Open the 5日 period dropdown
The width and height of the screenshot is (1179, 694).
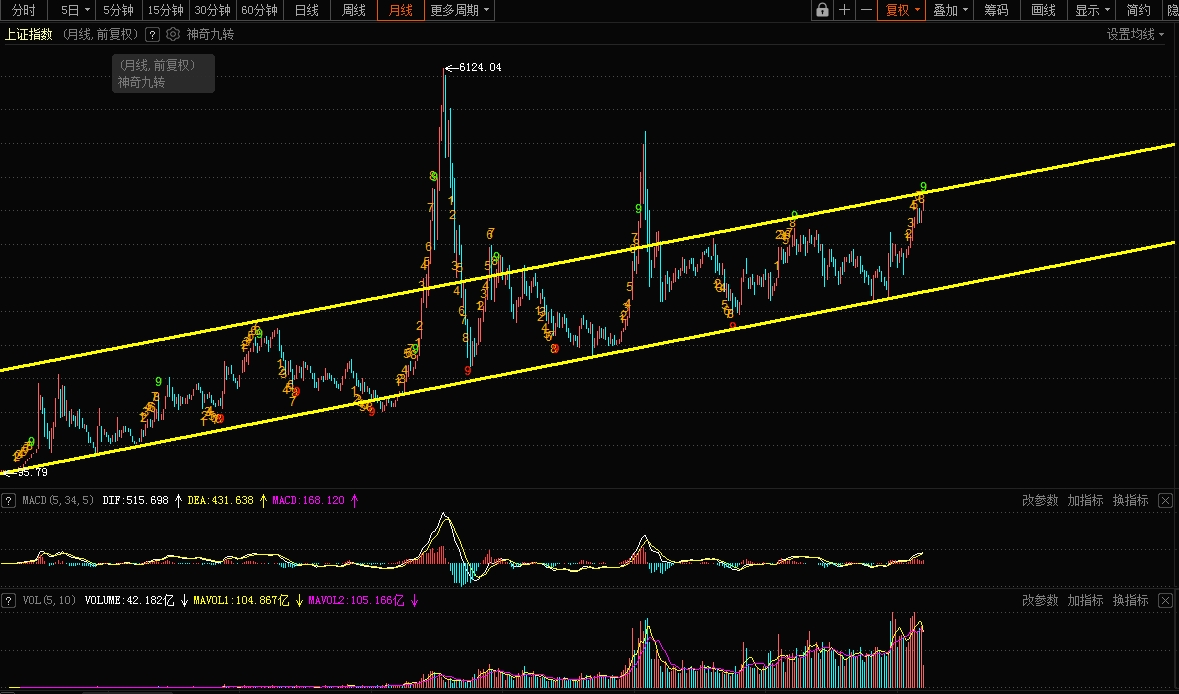[74, 10]
